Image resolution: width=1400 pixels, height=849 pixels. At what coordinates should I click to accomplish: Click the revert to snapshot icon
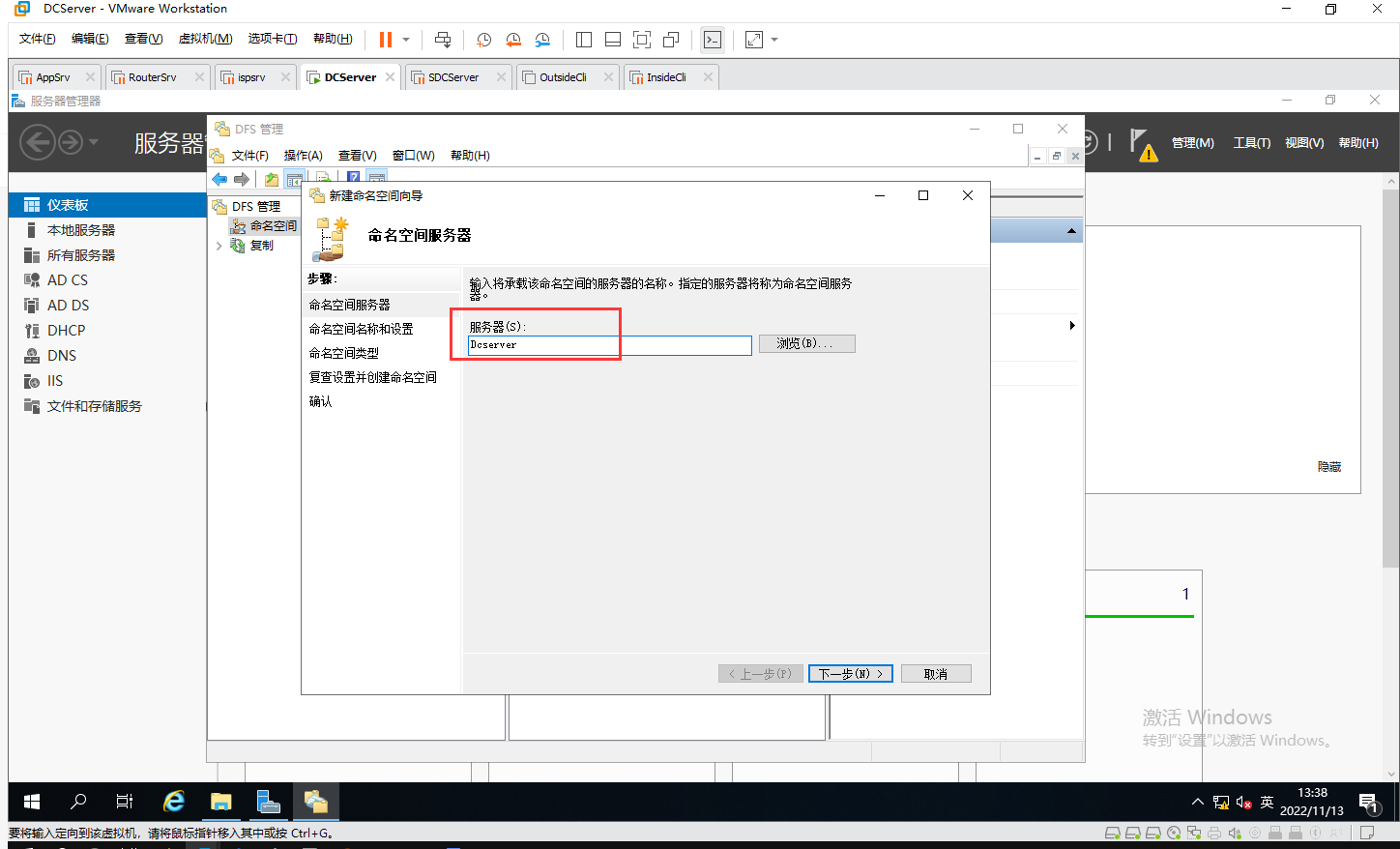pos(513,40)
